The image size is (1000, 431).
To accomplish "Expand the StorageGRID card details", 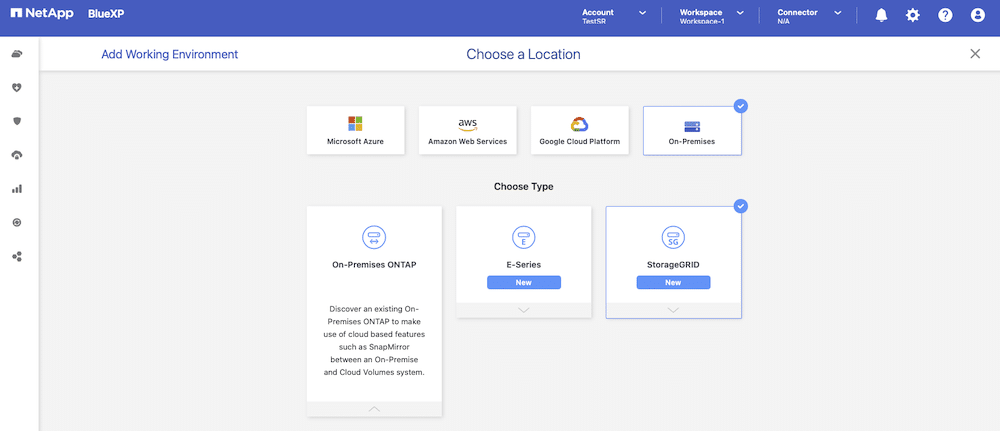I will 673,310.
